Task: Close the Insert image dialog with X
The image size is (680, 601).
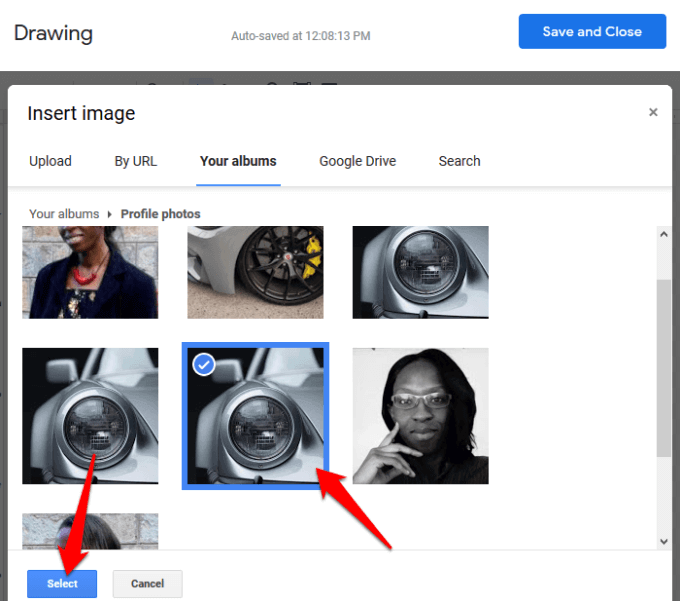Action: [x=653, y=112]
